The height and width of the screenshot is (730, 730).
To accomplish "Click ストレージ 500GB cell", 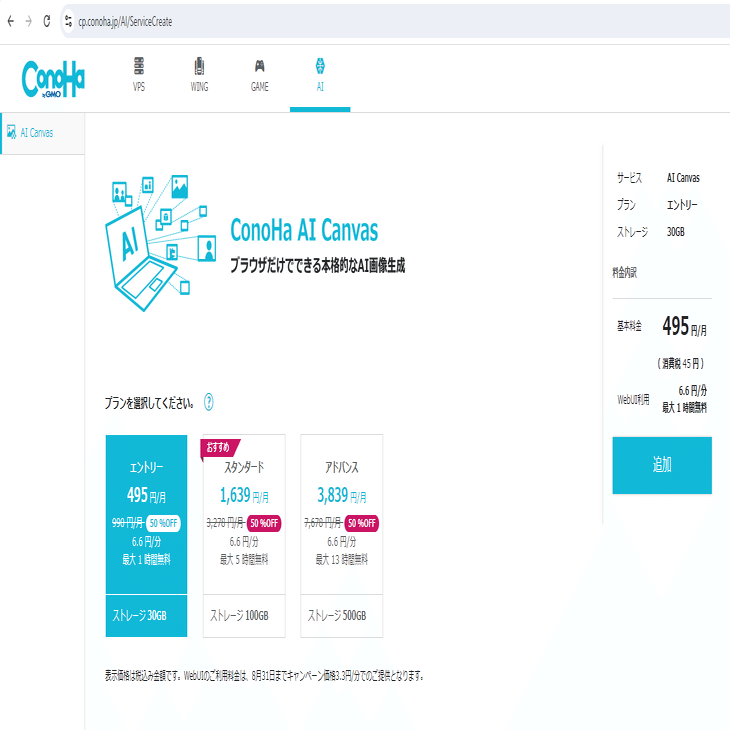I will (x=342, y=615).
